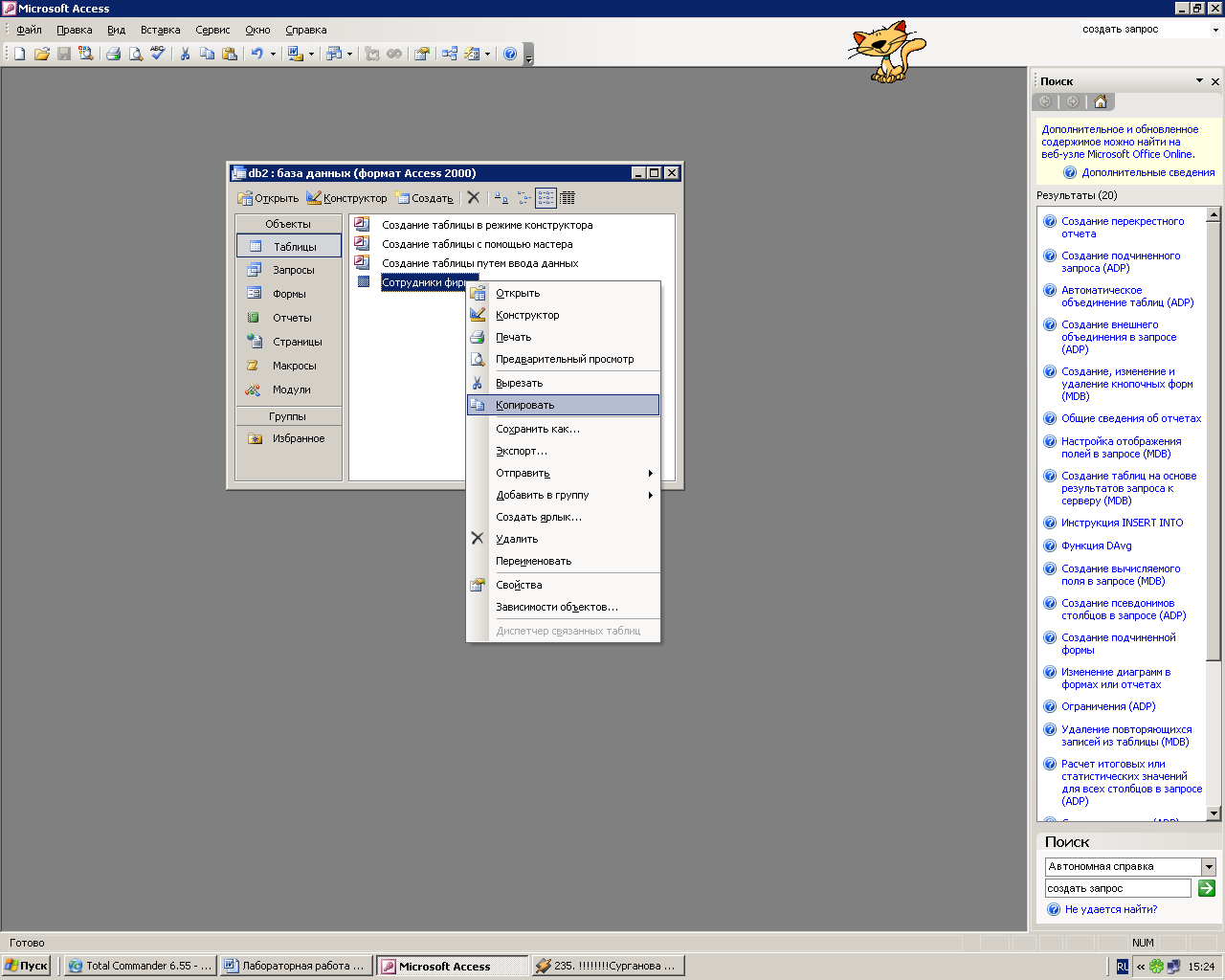Screen dimensions: 1225x980
Task: Click the Copy toolbar icon
Action: coord(207,54)
